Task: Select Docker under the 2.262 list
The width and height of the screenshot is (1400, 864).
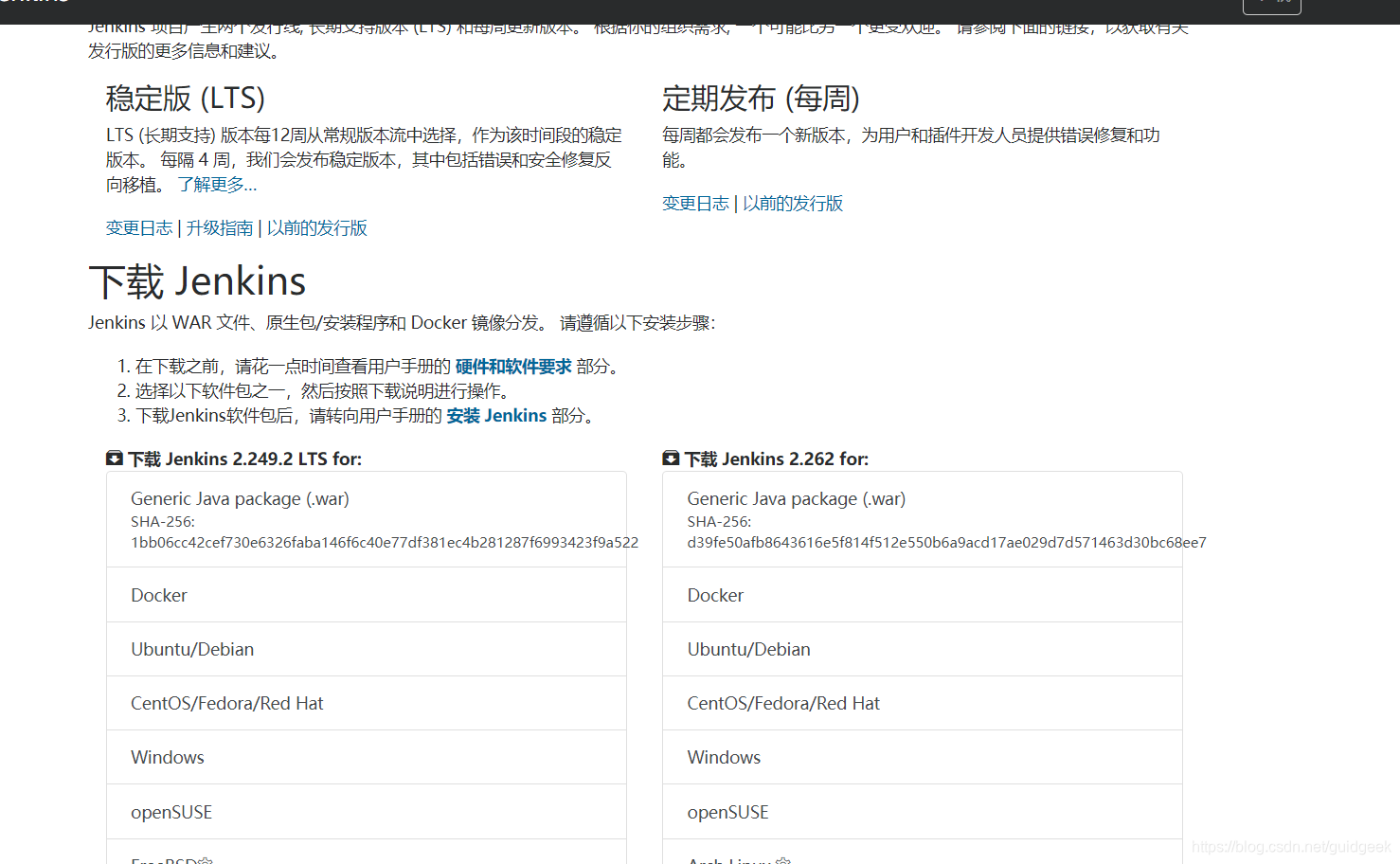Action: coord(923,595)
